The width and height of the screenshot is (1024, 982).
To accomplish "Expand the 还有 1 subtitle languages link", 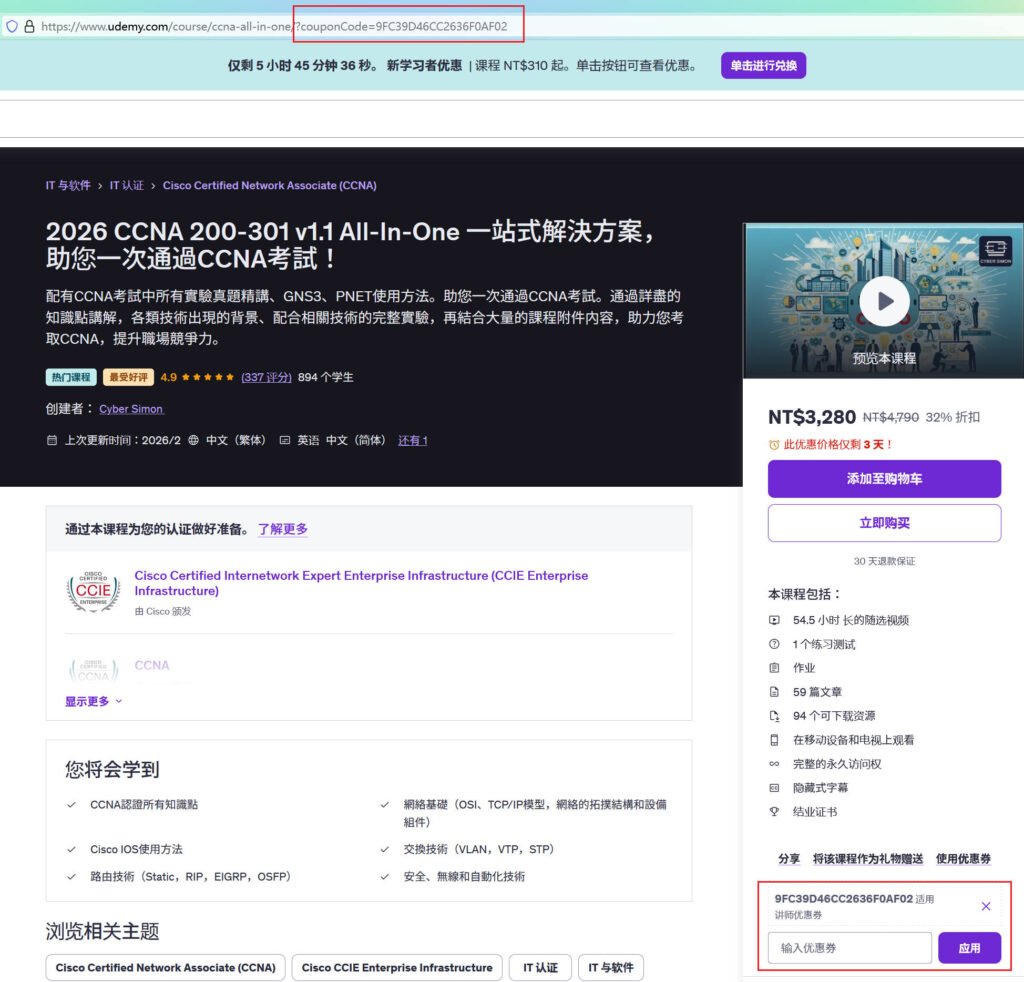I will pos(412,440).
